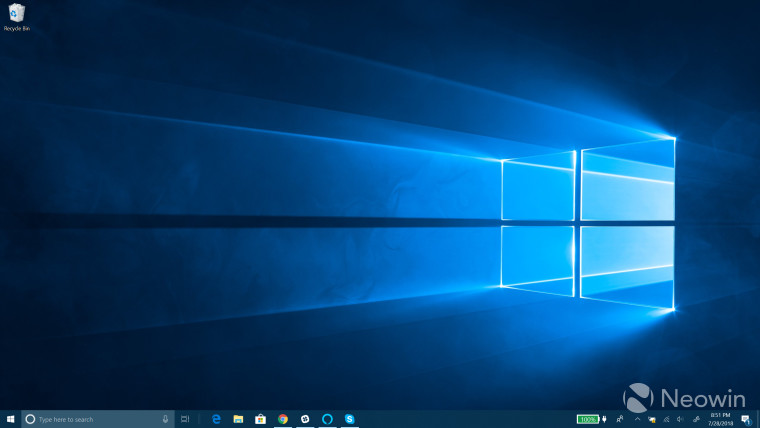Select the Recycle Bin desktop icon

tap(16, 17)
